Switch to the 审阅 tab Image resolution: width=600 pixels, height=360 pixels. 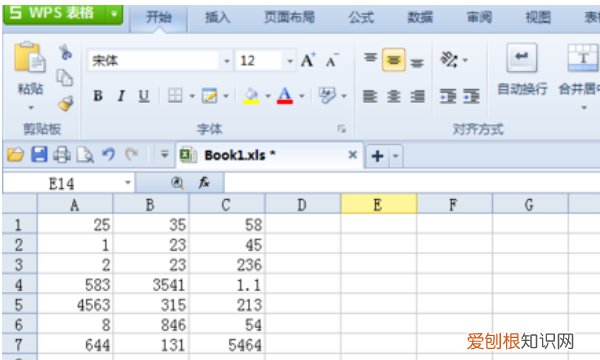(x=479, y=17)
